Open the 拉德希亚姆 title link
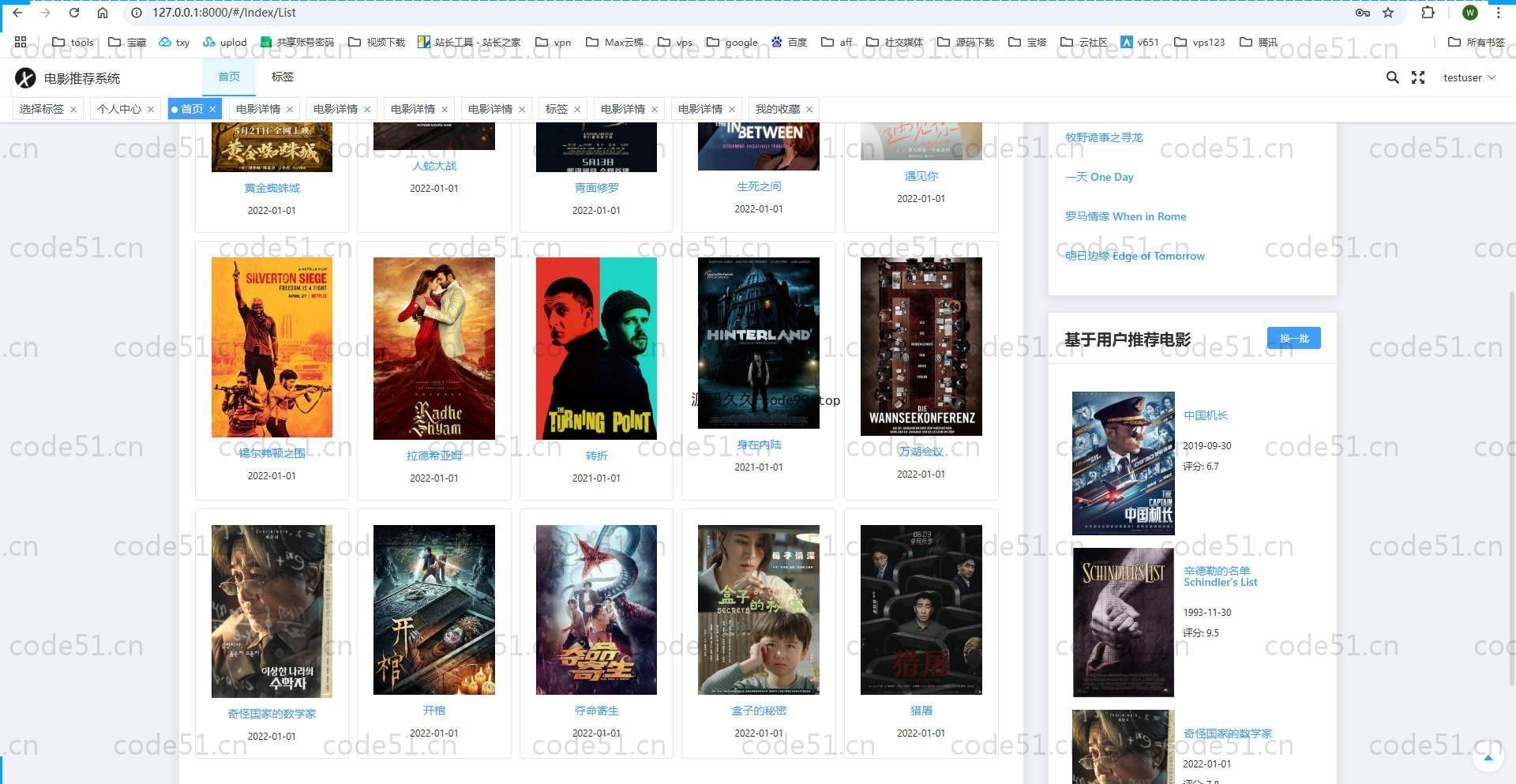Image resolution: width=1516 pixels, height=784 pixels. 434,456
